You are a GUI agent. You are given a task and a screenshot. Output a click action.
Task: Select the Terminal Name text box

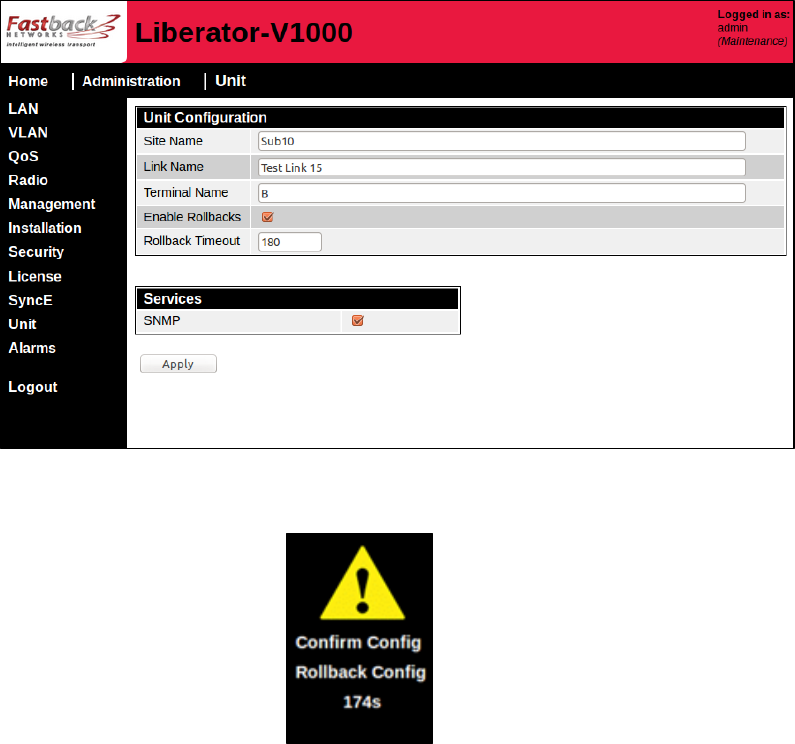click(501, 193)
